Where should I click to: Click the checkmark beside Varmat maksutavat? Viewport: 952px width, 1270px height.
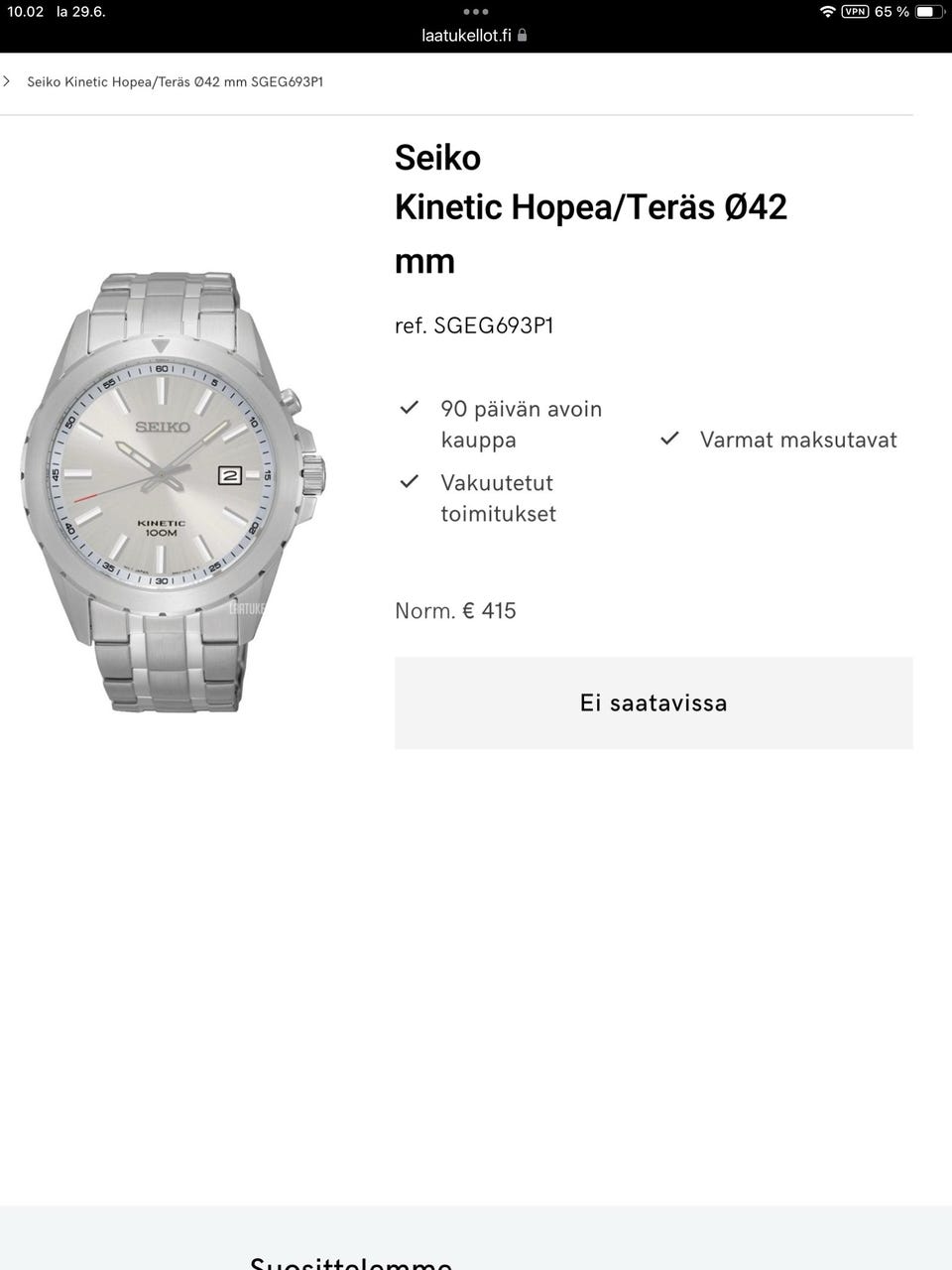(x=670, y=438)
